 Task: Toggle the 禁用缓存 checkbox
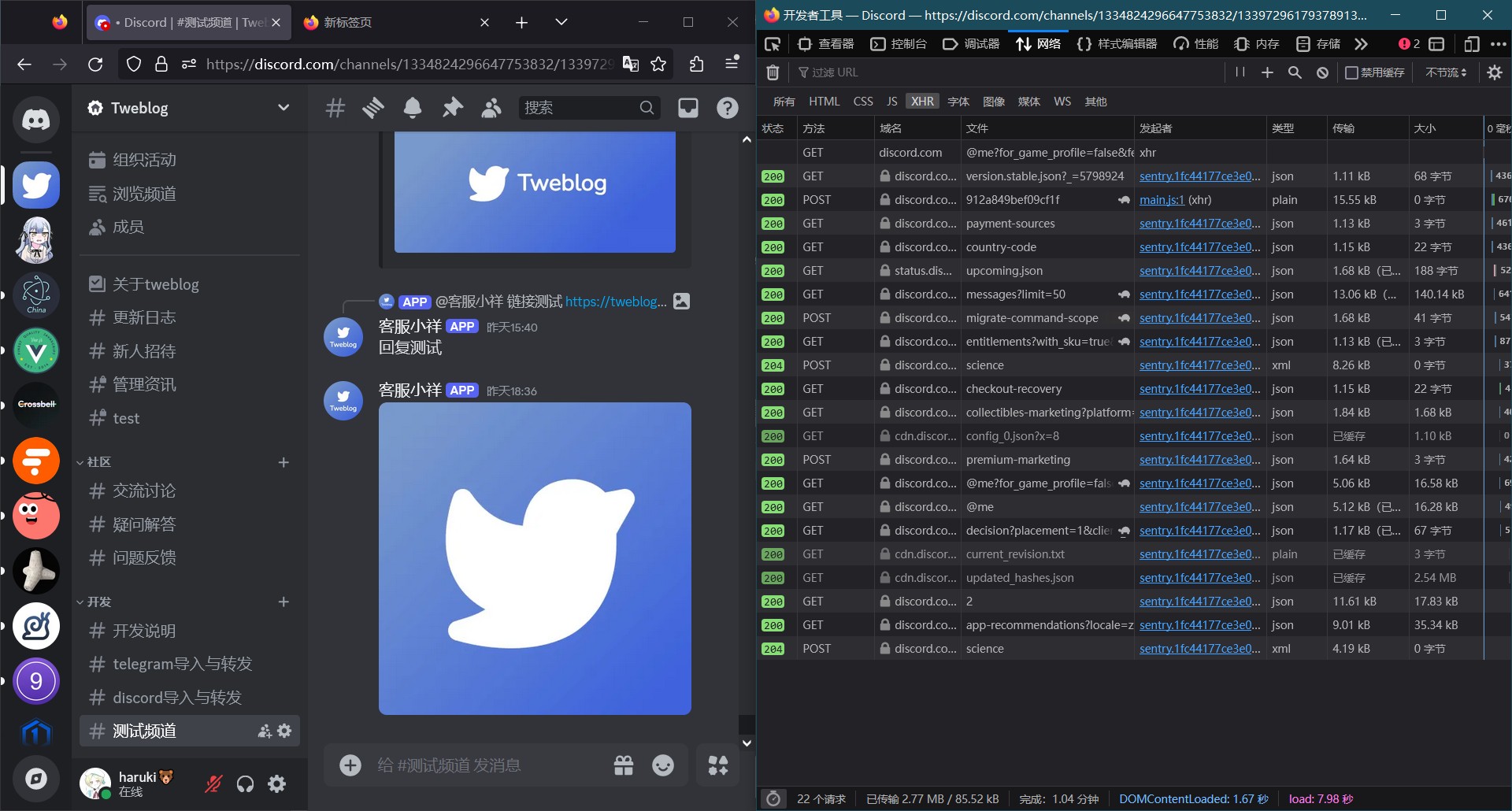(x=1351, y=72)
